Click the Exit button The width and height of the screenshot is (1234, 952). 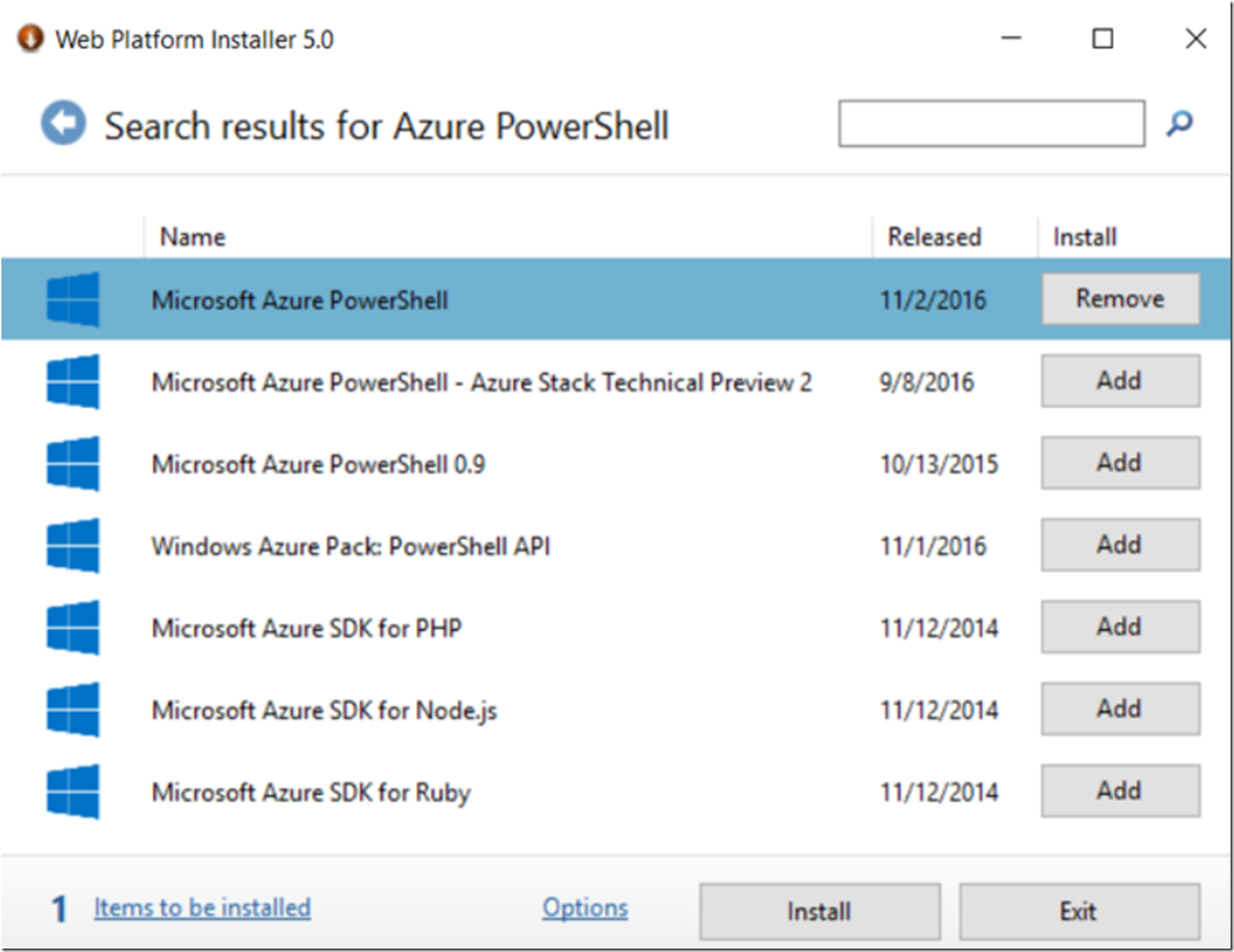tap(1079, 911)
